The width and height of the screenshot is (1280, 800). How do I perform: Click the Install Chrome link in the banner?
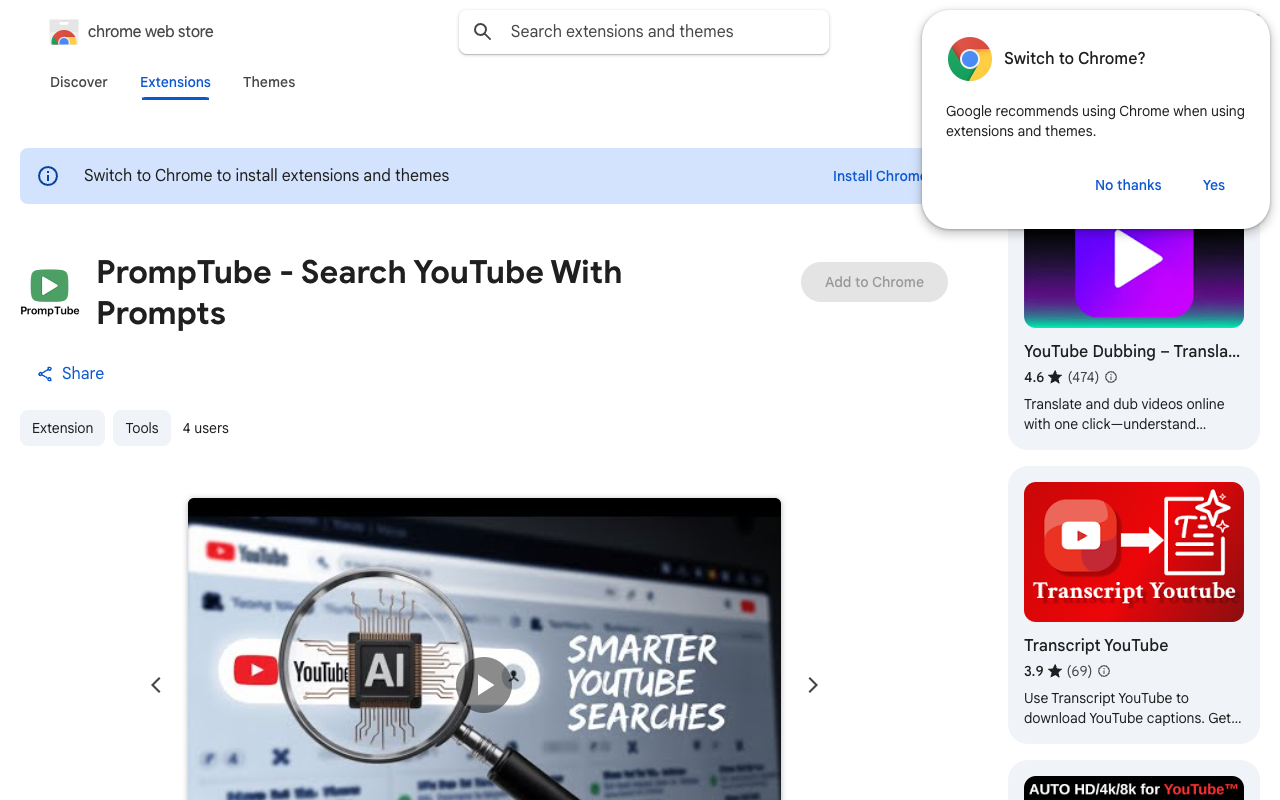click(878, 176)
